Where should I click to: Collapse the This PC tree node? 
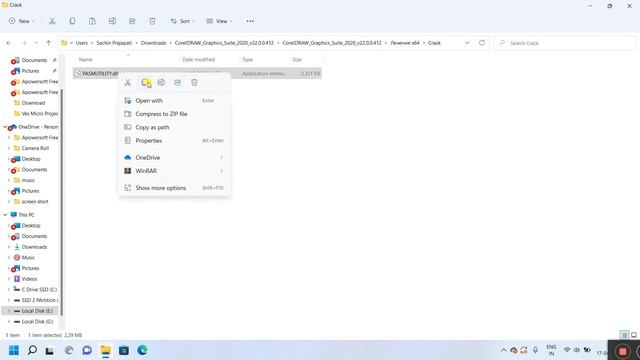point(5,215)
